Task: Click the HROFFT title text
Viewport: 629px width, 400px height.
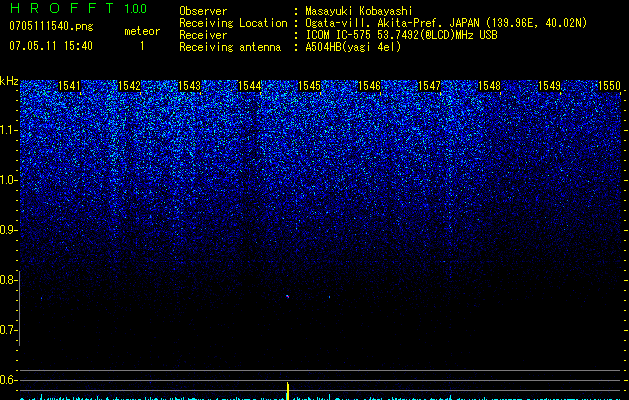Action: [x=62, y=8]
